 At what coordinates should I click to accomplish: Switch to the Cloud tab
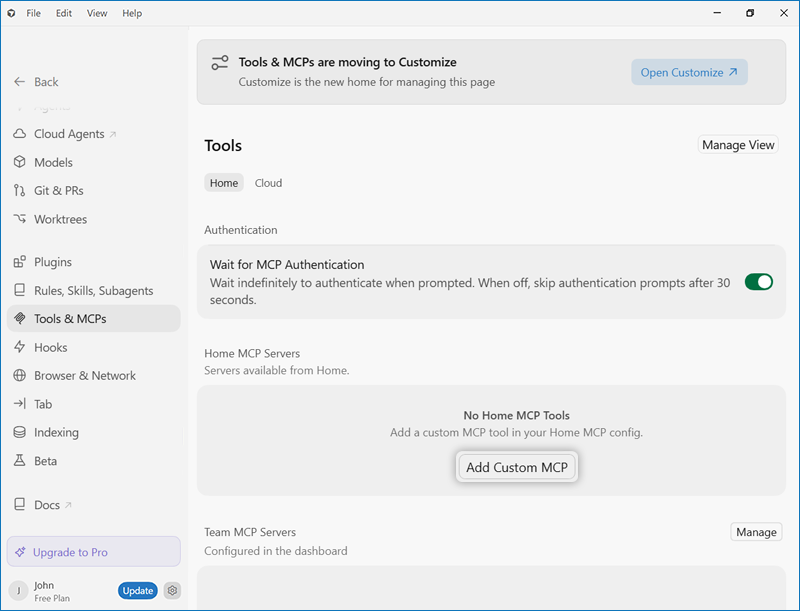pyautogui.click(x=268, y=183)
